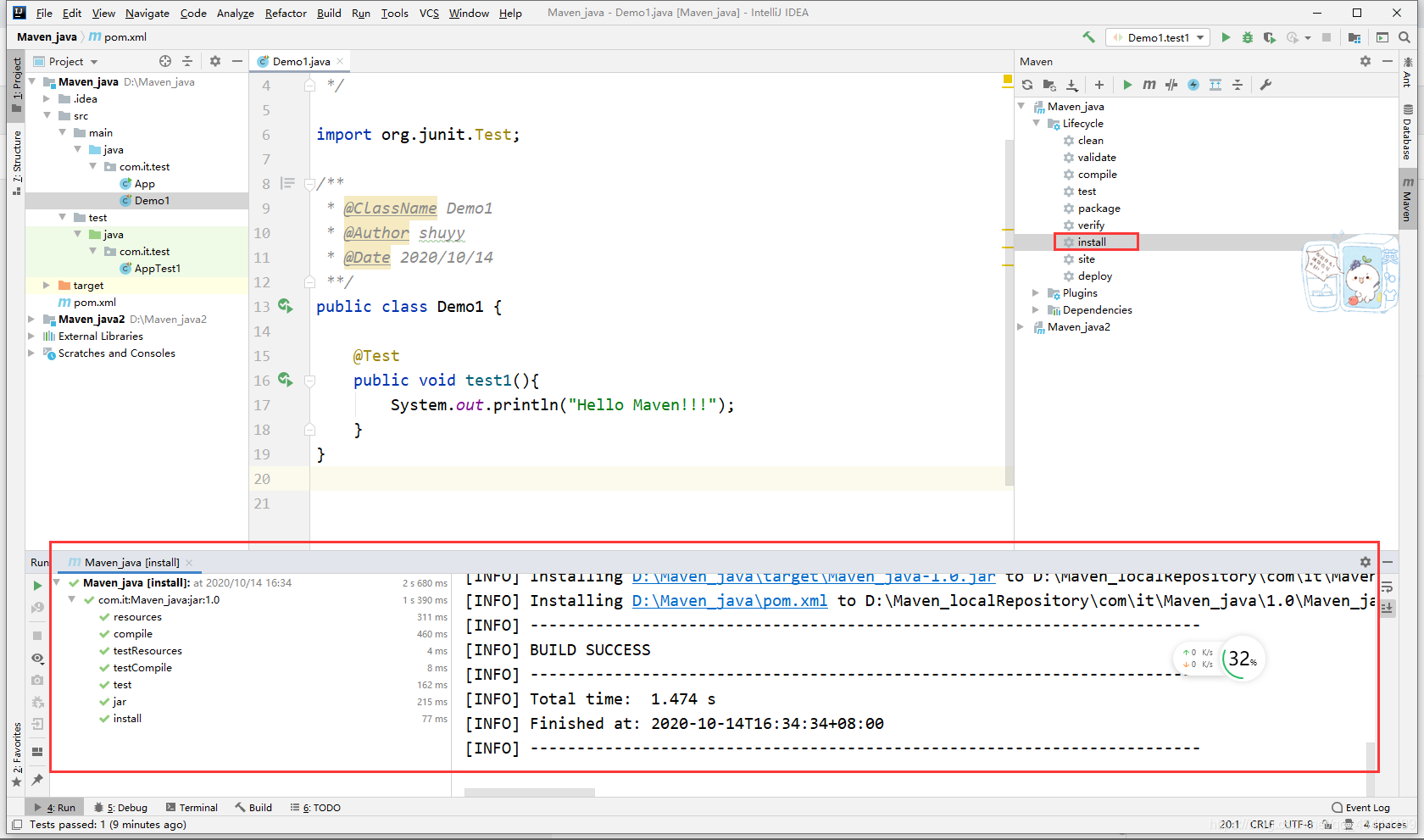Expand the .idea folder

tap(47, 99)
